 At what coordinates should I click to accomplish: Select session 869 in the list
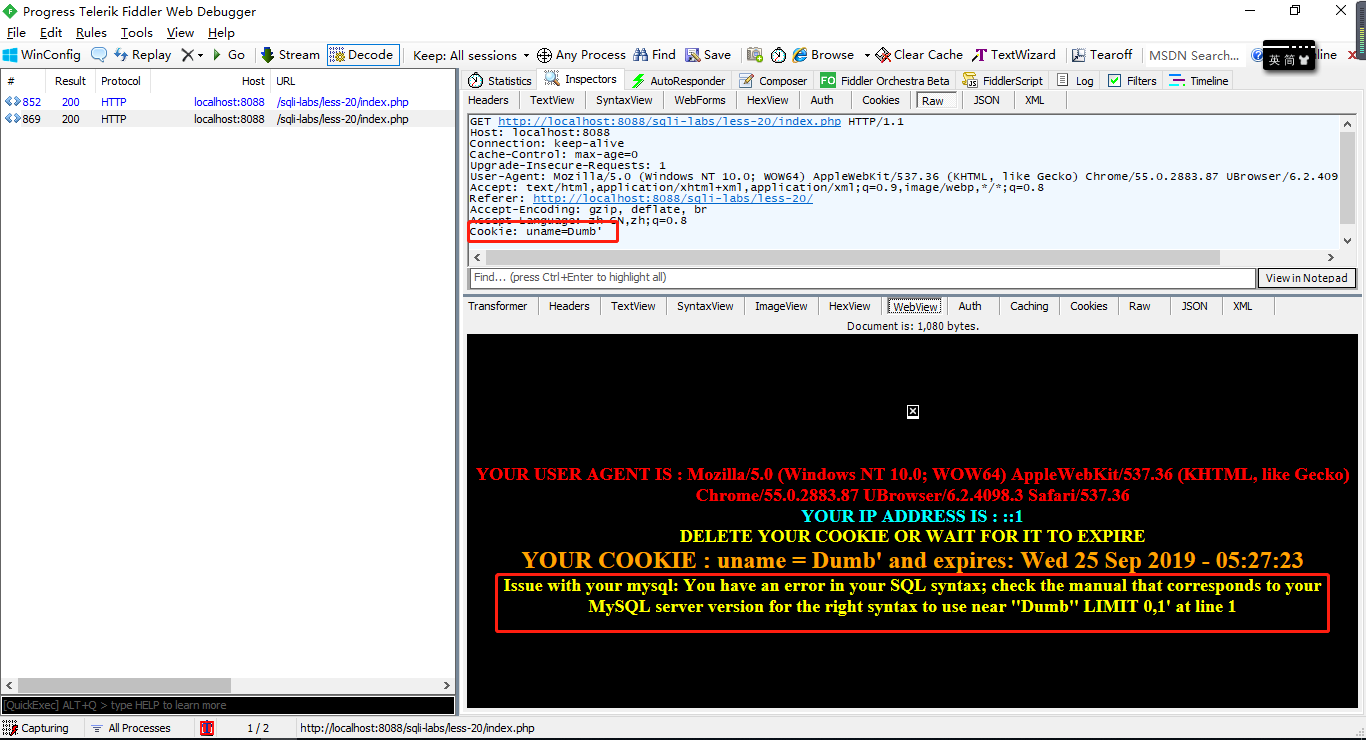[228, 119]
